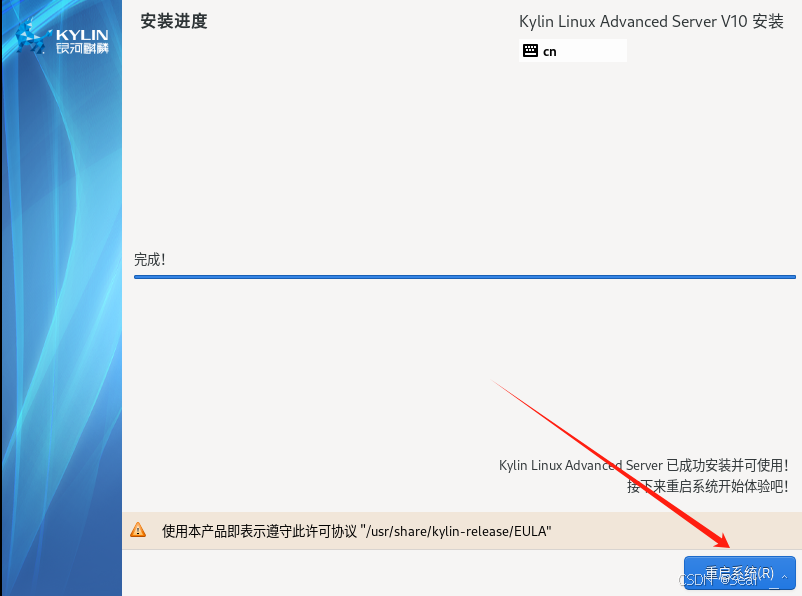The width and height of the screenshot is (802, 596).
Task: Open the cn keyboard layout selector
Action: [x=572, y=51]
